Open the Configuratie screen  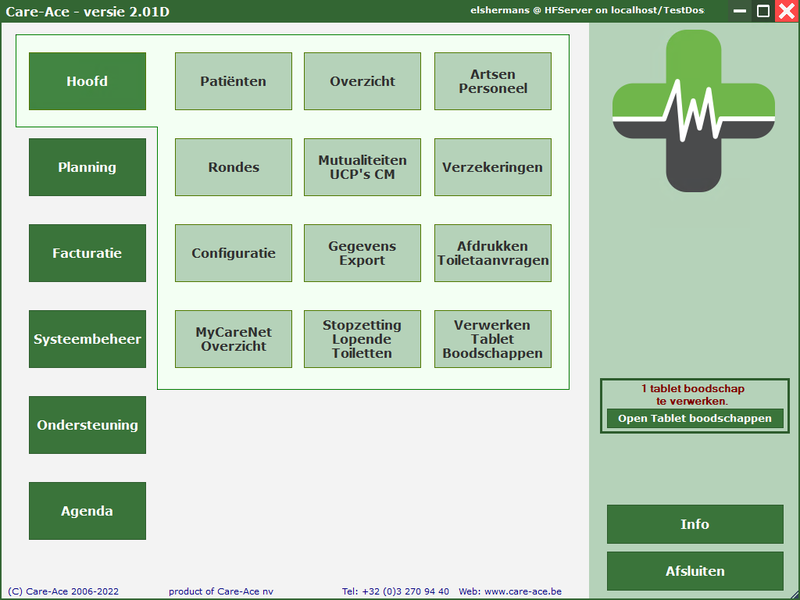(x=233, y=253)
